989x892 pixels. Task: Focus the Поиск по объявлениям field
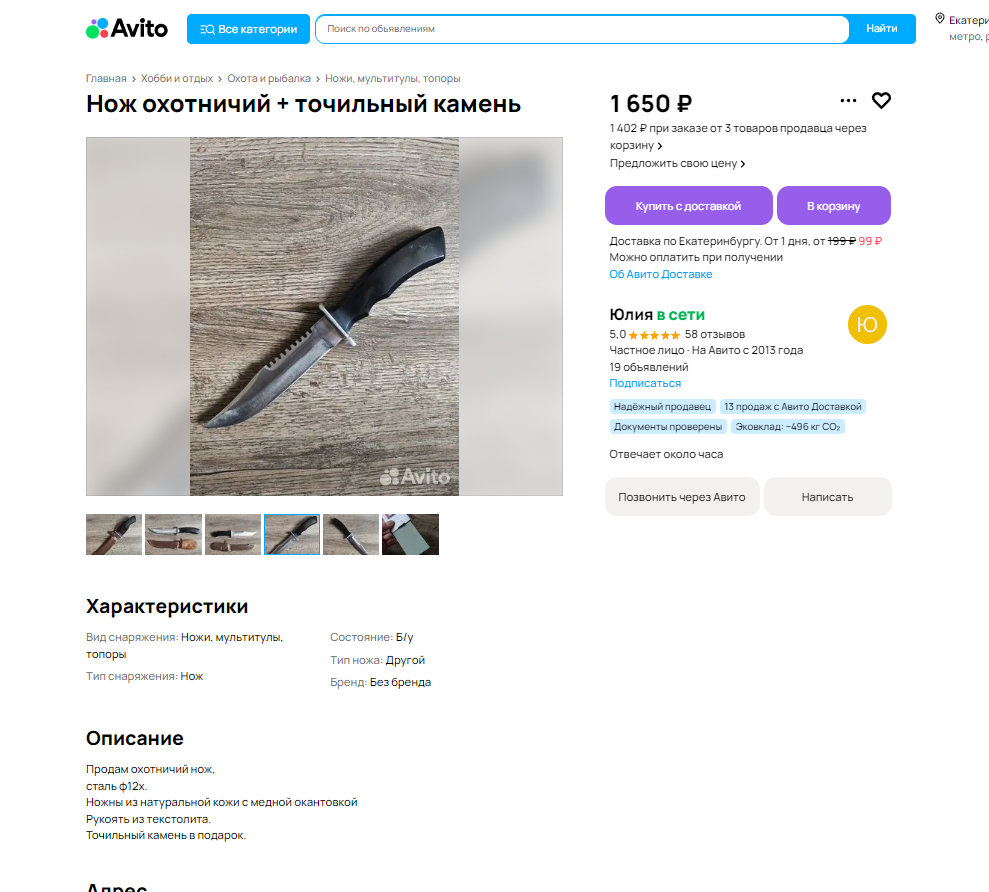(582, 29)
